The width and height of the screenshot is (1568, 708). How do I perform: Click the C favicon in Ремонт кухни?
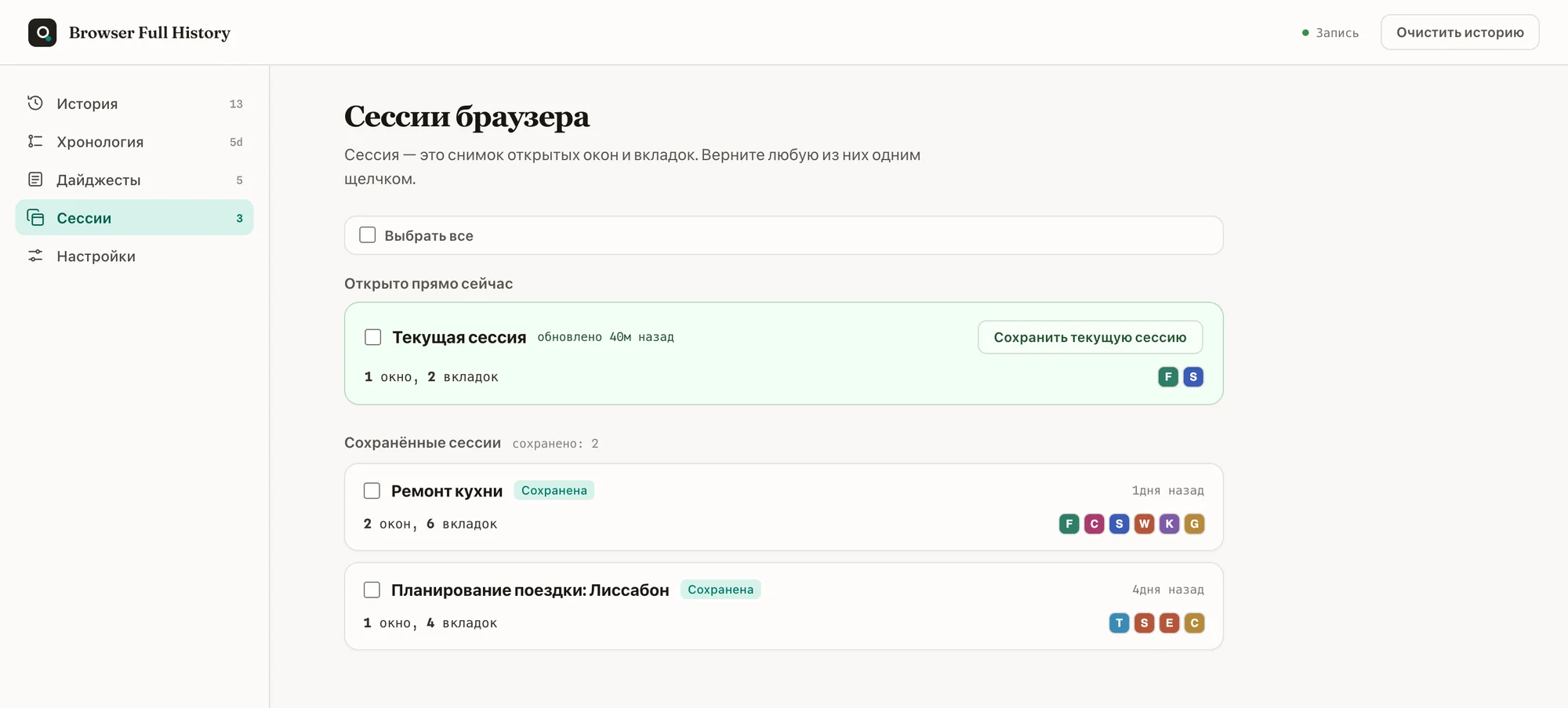click(x=1094, y=524)
